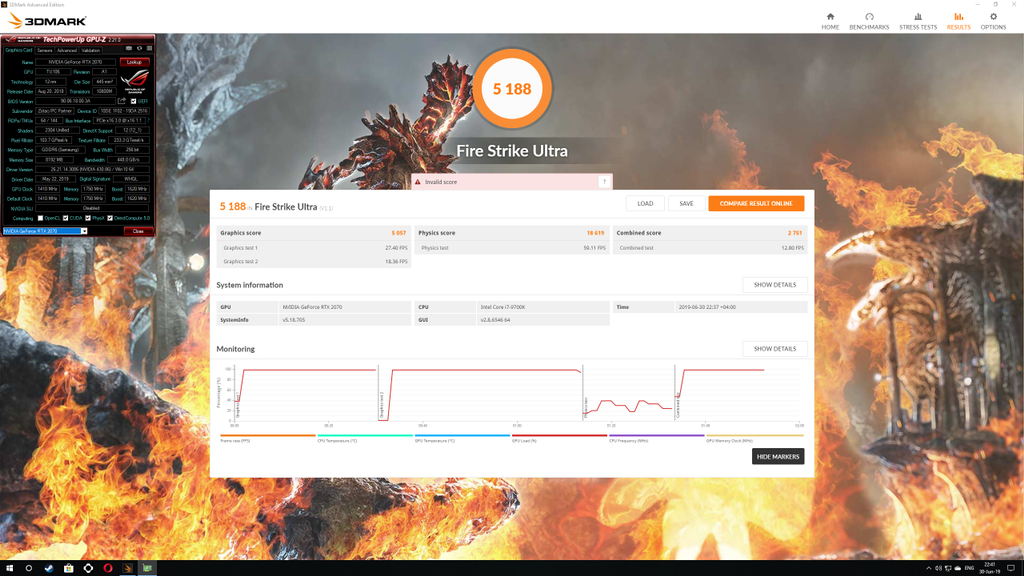Click 3DMark taskbar icon

[x=127, y=568]
